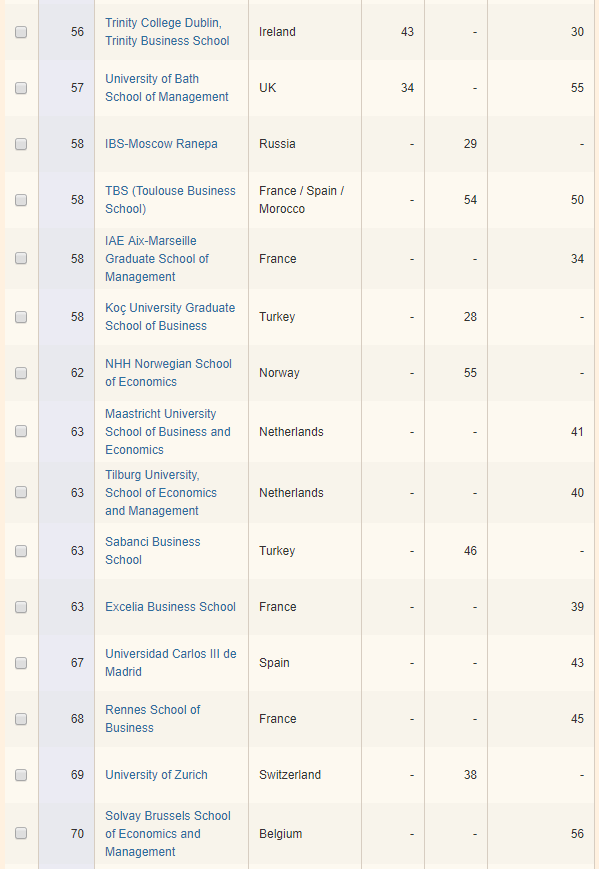Follow the IBS-Moscow Ranepa link

[161, 144]
